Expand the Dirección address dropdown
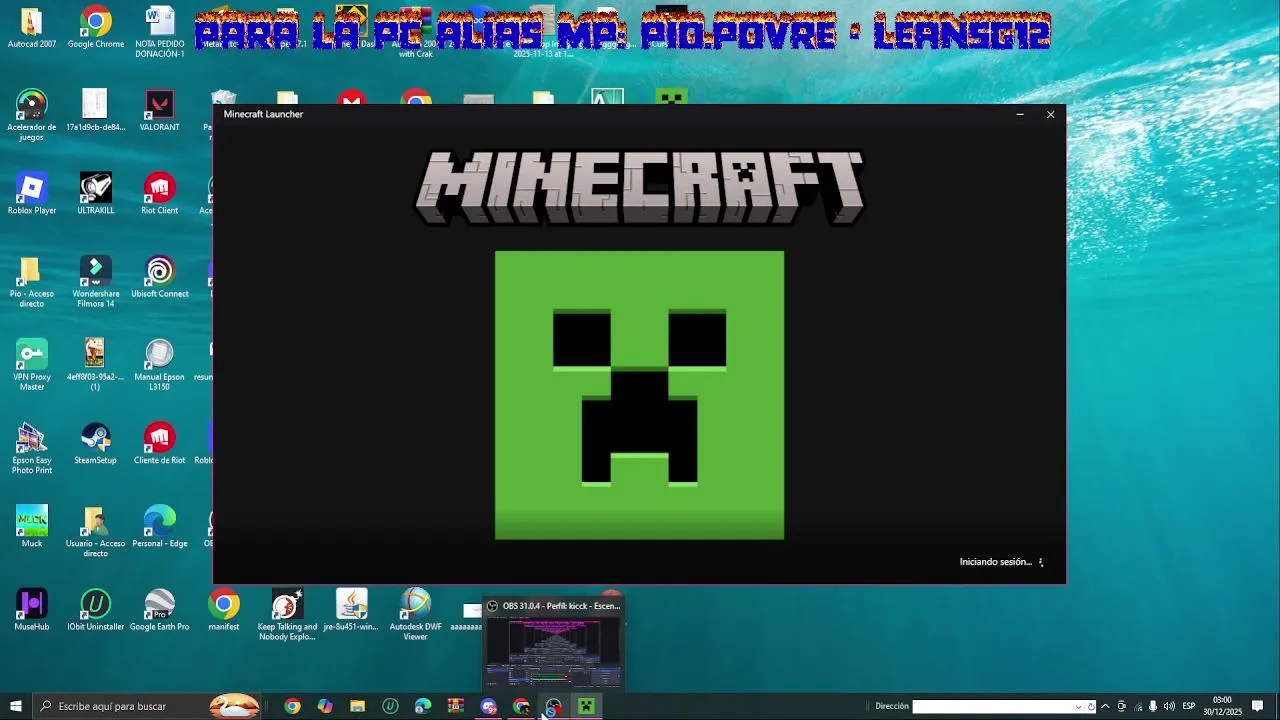Viewport: 1280px width, 720px height. [1078, 706]
